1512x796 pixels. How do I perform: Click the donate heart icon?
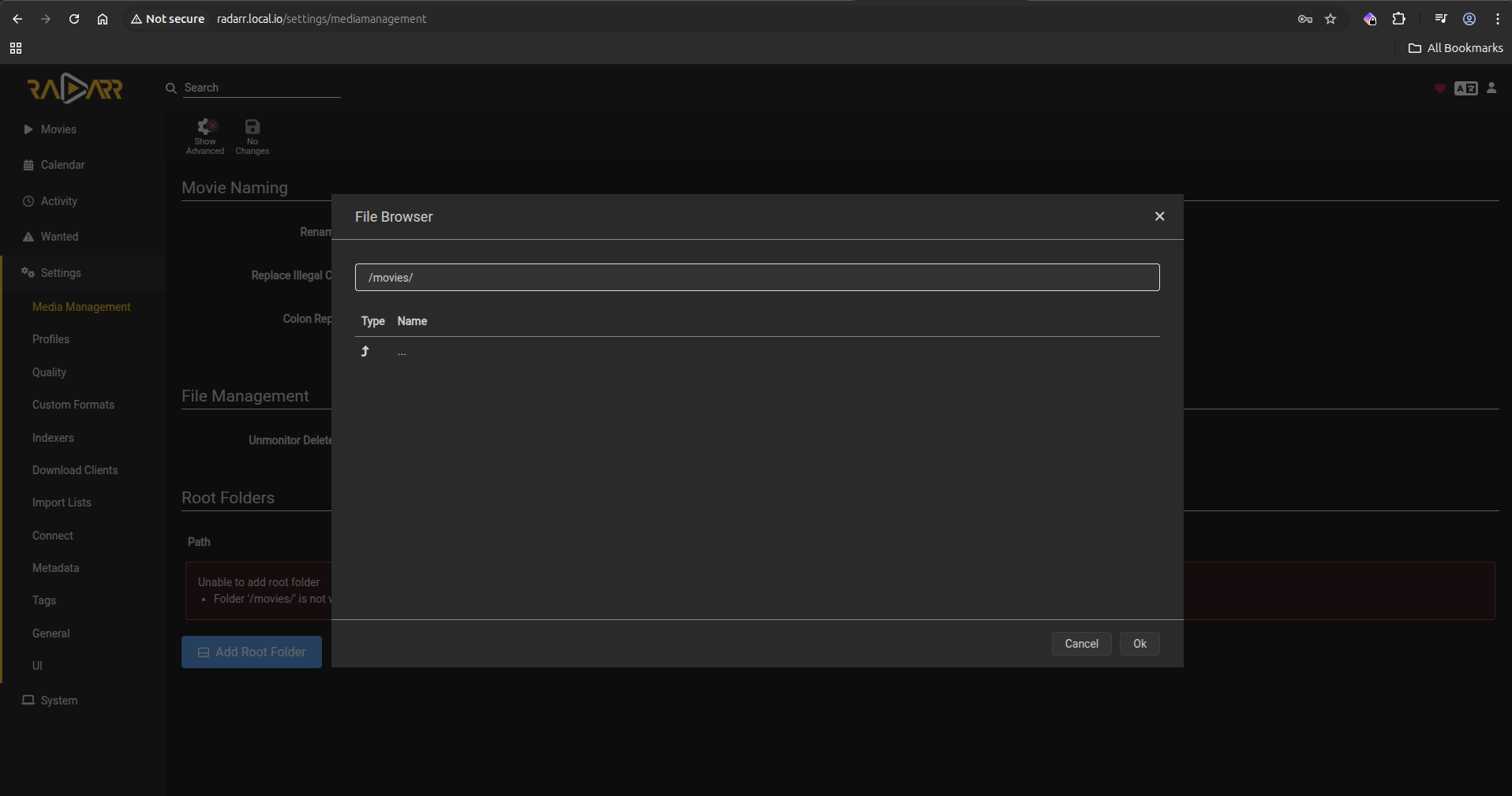click(1439, 88)
